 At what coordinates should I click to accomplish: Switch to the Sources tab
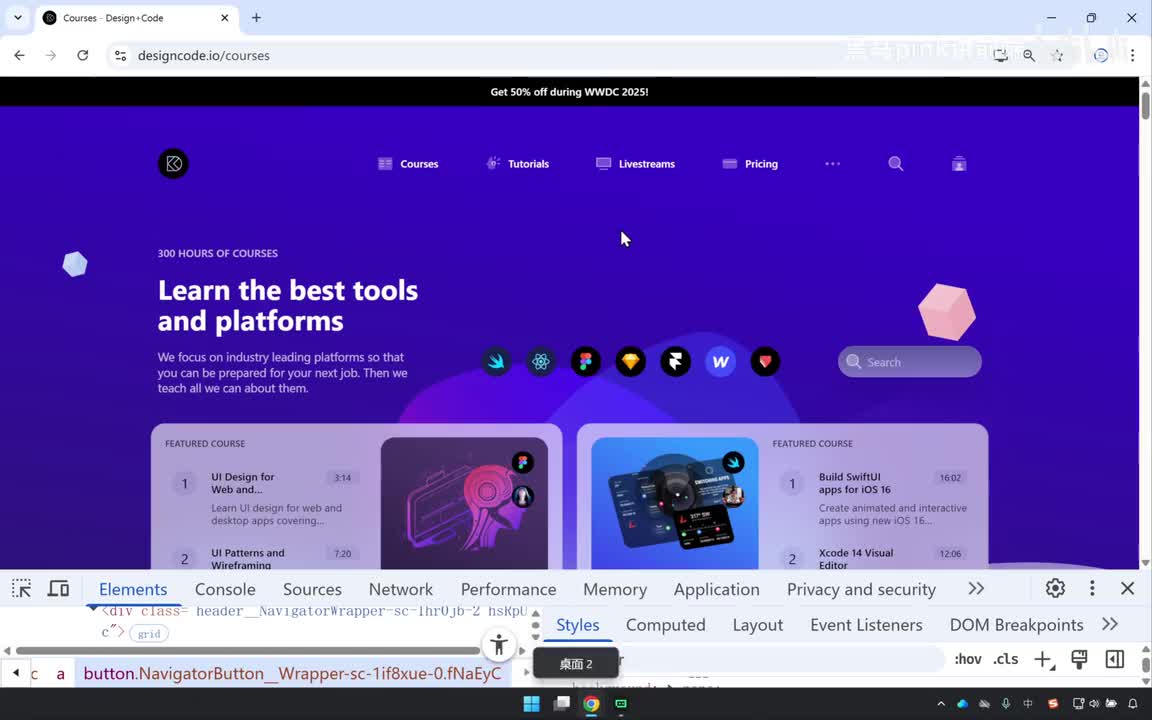click(312, 589)
